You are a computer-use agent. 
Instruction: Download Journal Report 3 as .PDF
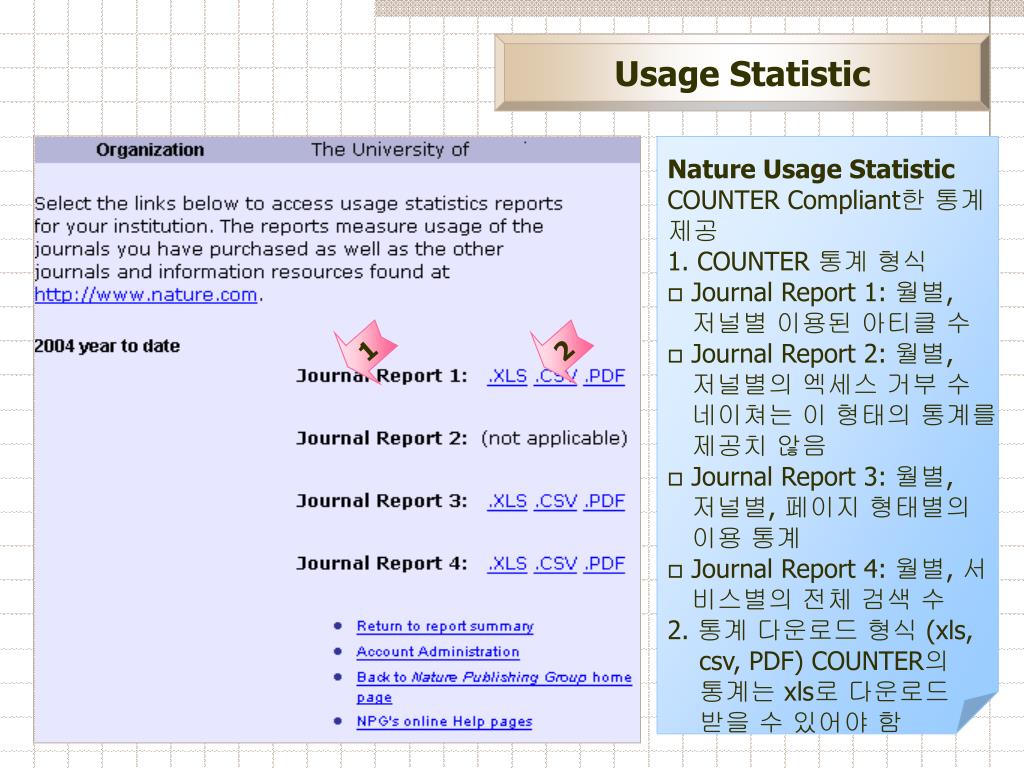[x=605, y=501]
